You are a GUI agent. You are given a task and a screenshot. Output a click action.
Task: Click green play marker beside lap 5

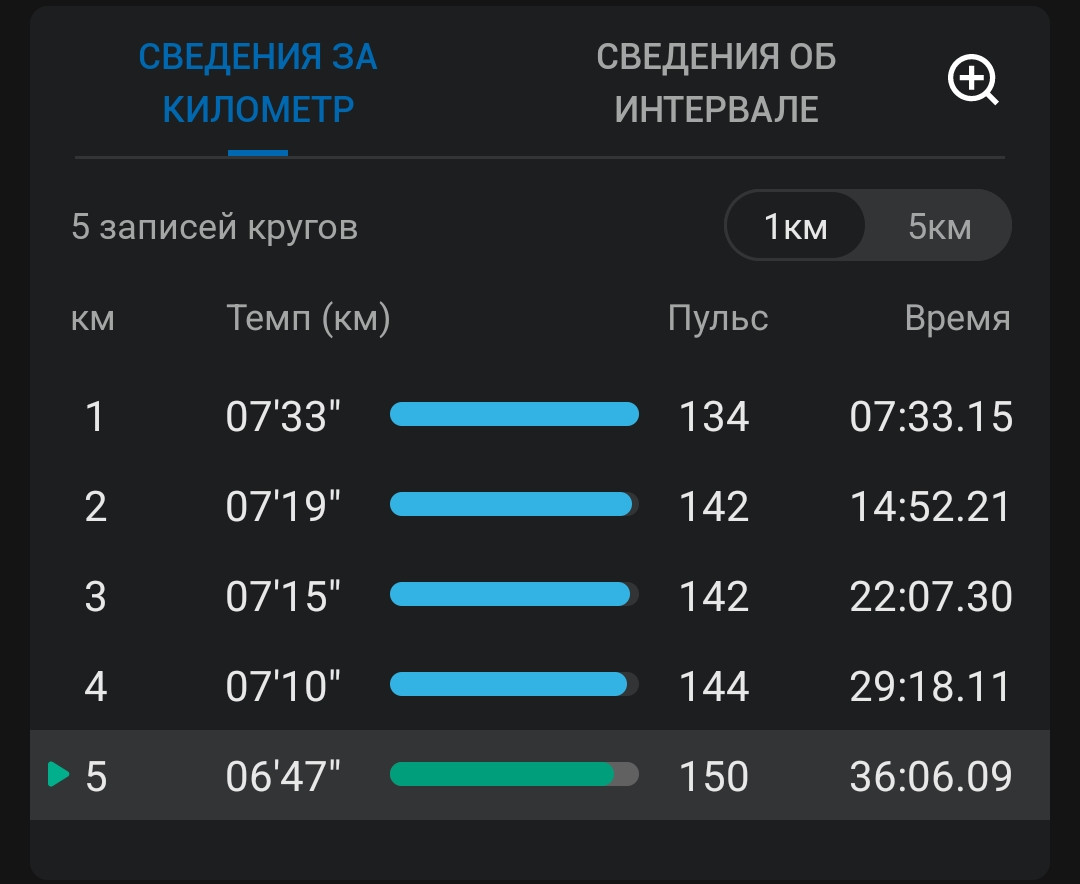pyautogui.click(x=59, y=774)
